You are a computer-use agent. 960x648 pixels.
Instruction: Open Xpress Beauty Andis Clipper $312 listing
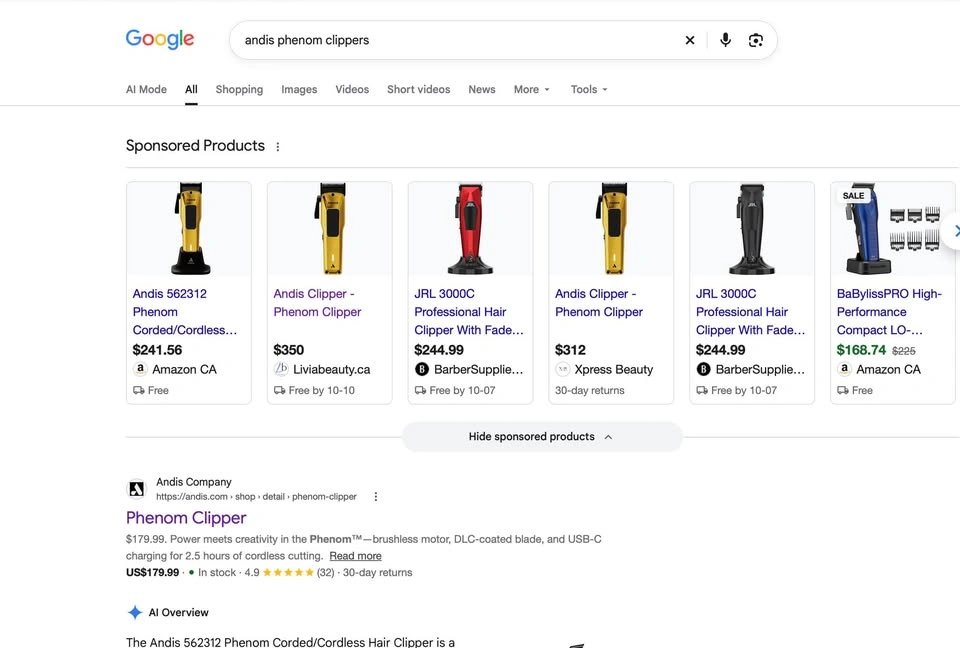click(599, 303)
